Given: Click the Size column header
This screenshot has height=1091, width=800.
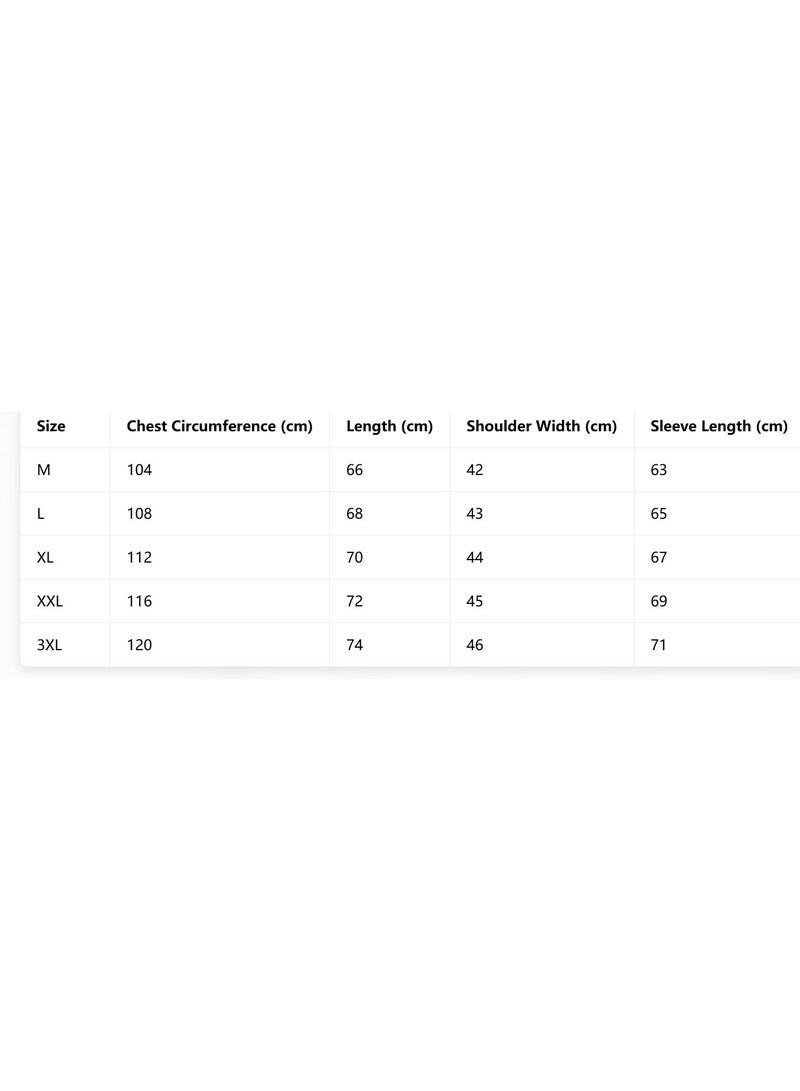Looking at the screenshot, I should (51, 426).
